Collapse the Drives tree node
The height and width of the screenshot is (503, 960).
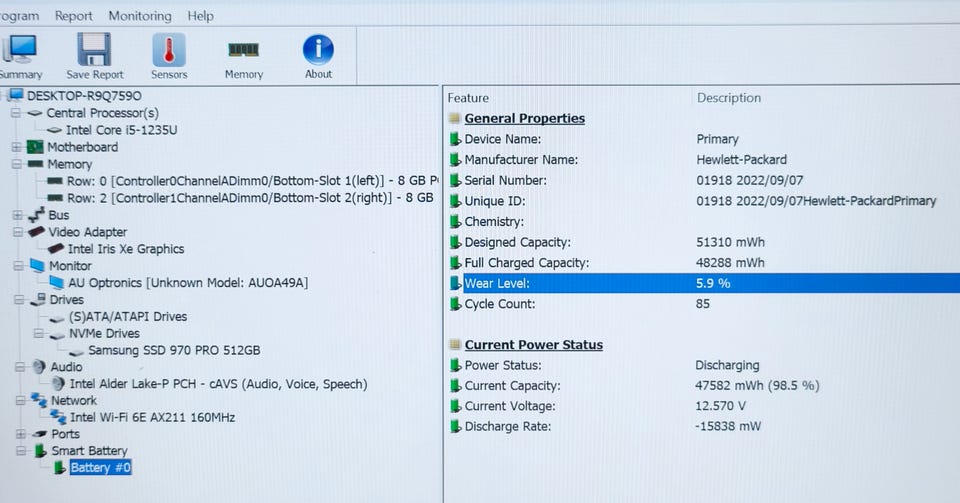coord(20,300)
